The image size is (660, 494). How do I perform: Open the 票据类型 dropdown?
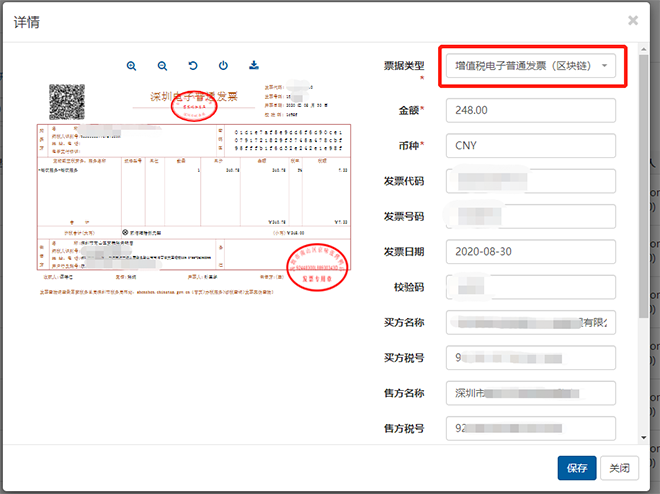coord(531,66)
